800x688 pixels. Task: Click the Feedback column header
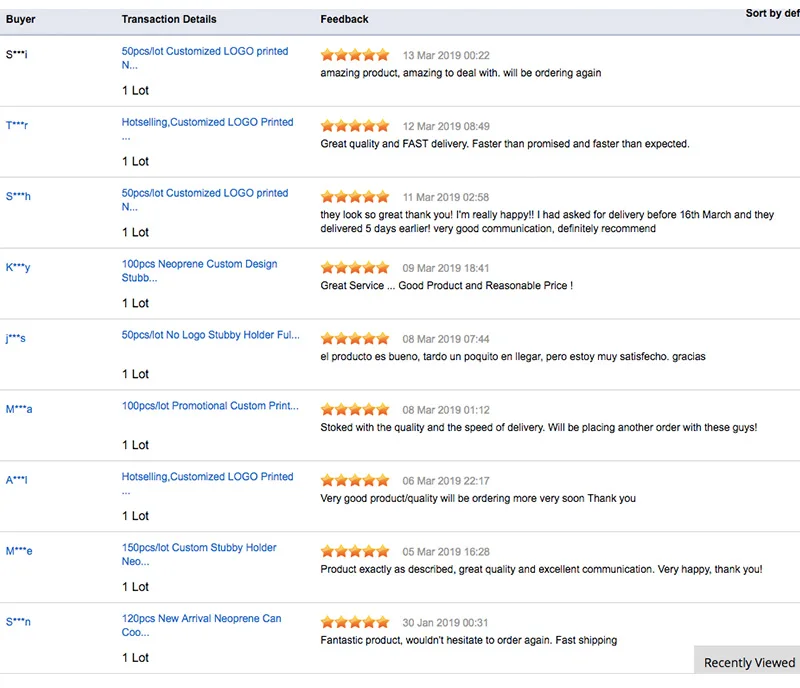(x=344, y=19)
